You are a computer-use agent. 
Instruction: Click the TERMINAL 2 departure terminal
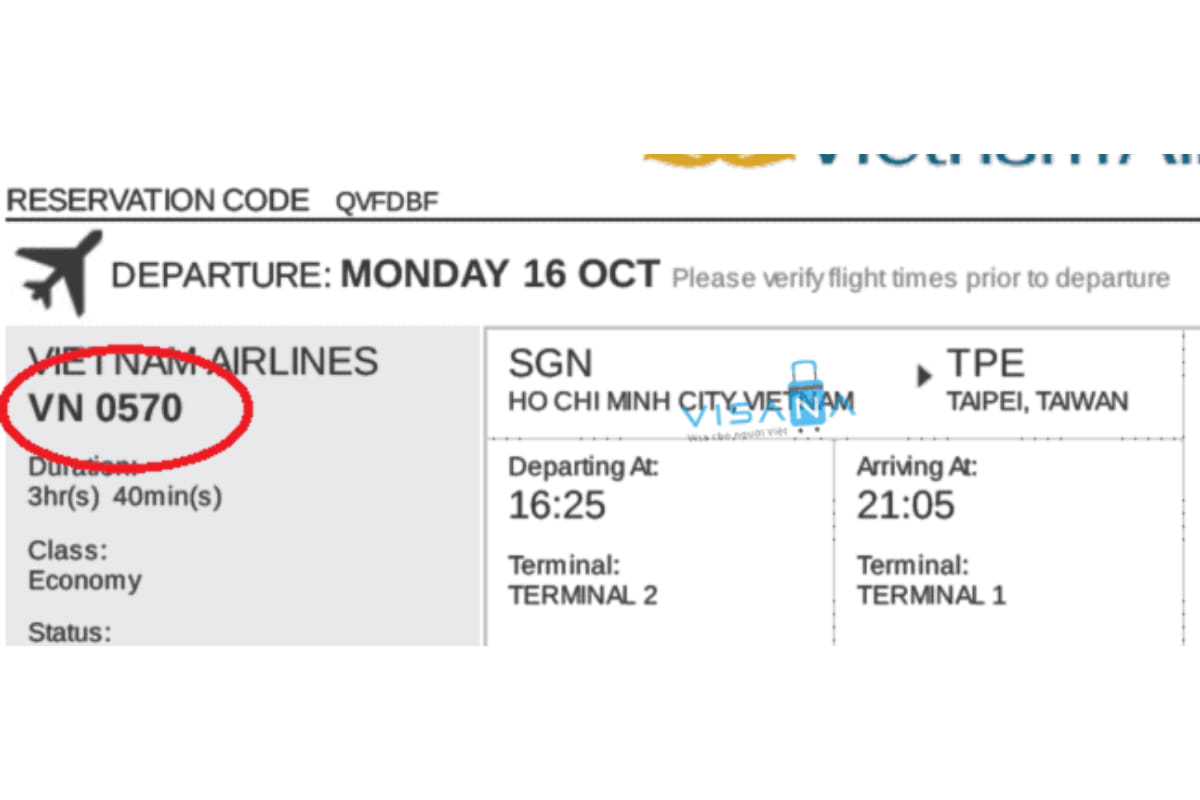coord(583,595)
